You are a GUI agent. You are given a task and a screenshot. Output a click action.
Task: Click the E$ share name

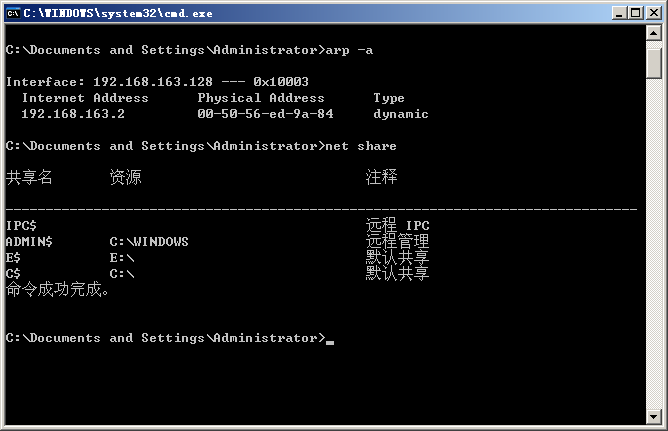tap(13, 257)
